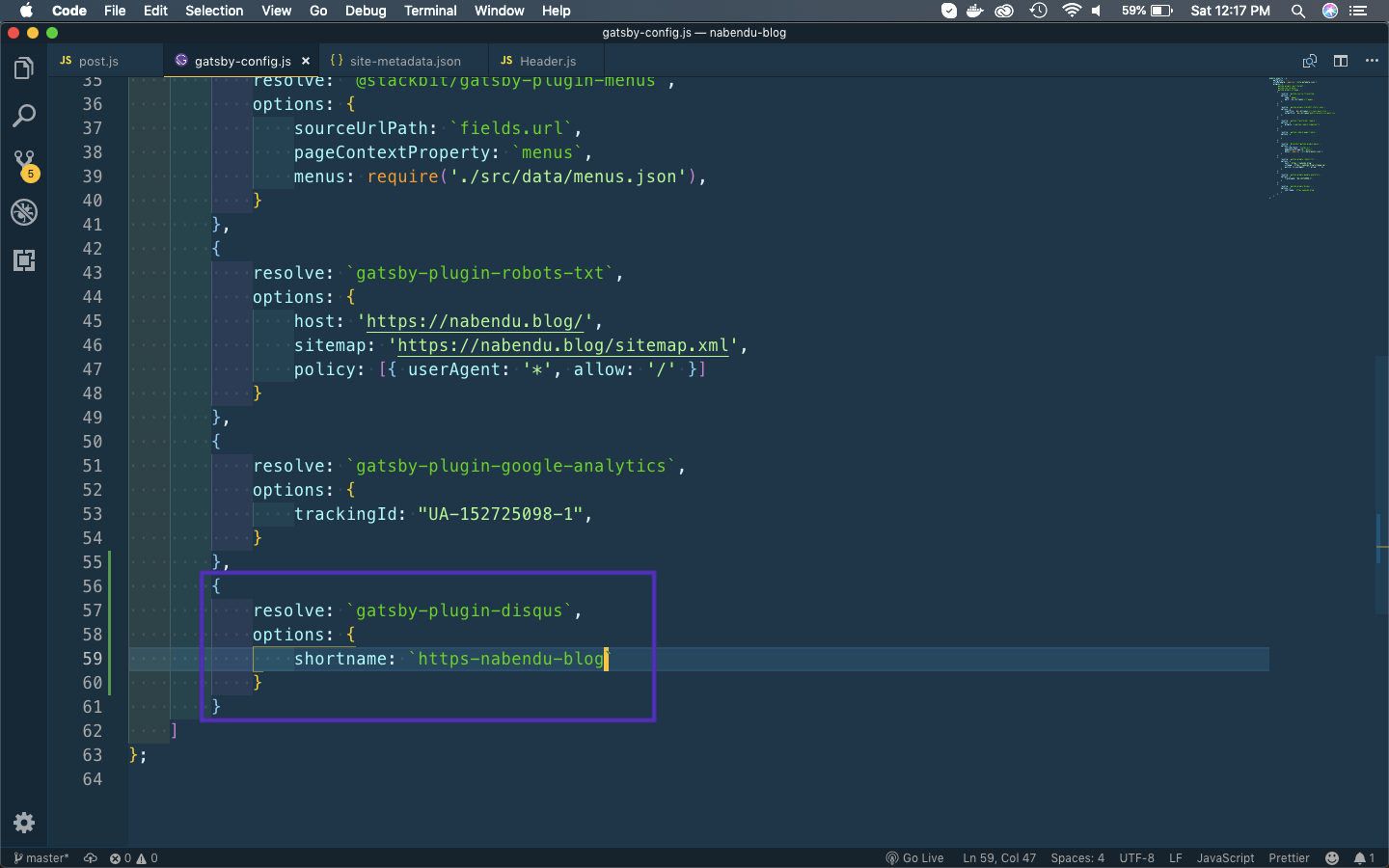Open the errors and warnings Problems indicator
1389x868 pixels.
pos(133,858)
